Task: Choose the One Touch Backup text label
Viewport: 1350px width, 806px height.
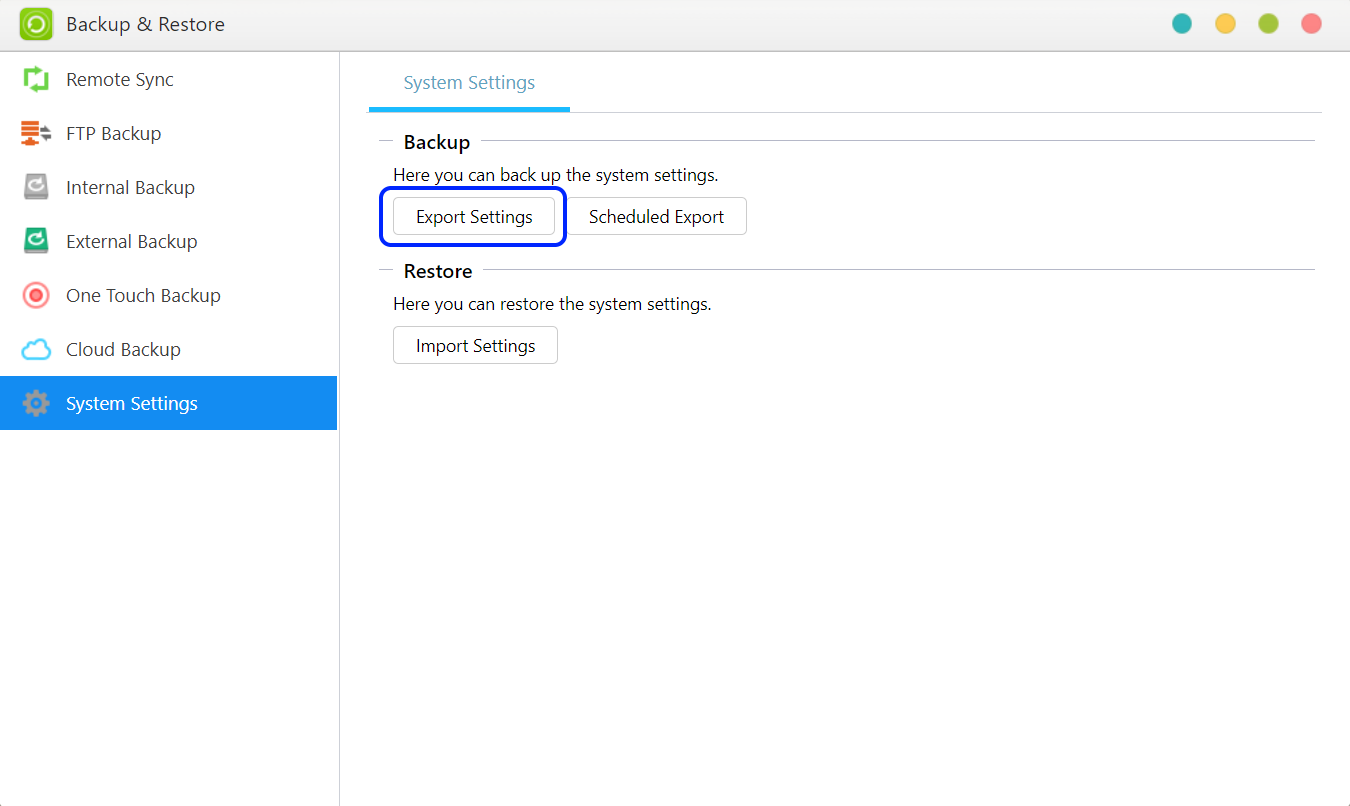Action: [x=143, y=296]
